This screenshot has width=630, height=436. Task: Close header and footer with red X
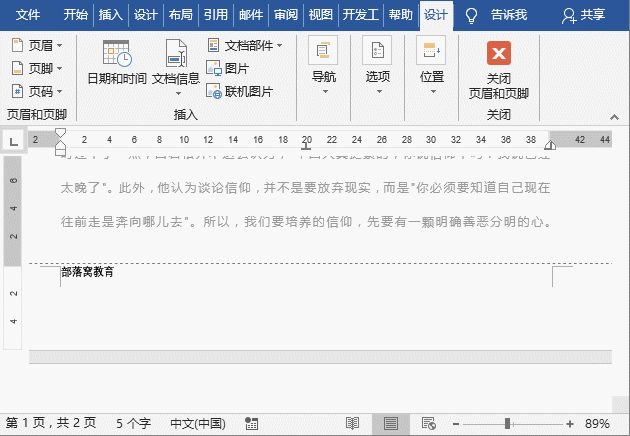coord(499,53)
